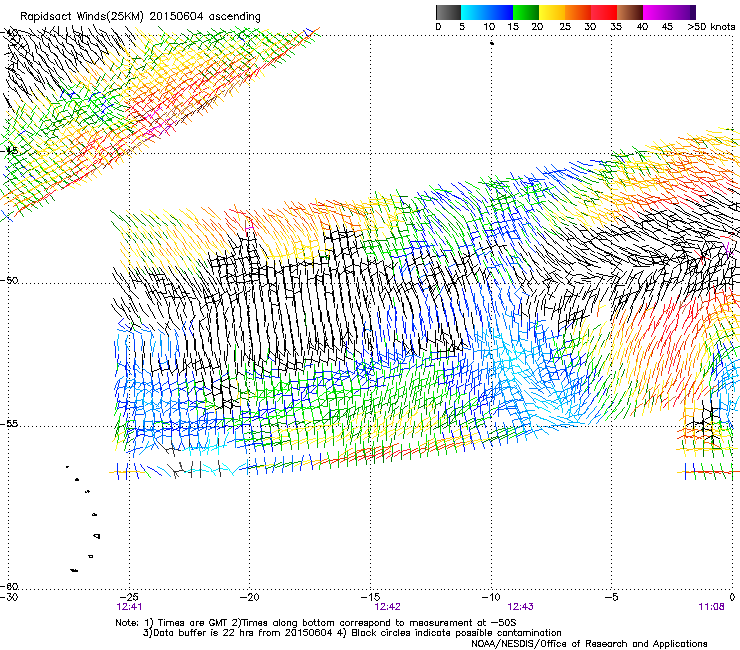
Task: Click the cyan 5-10 knots legend segment
Action: coord(474,12)
